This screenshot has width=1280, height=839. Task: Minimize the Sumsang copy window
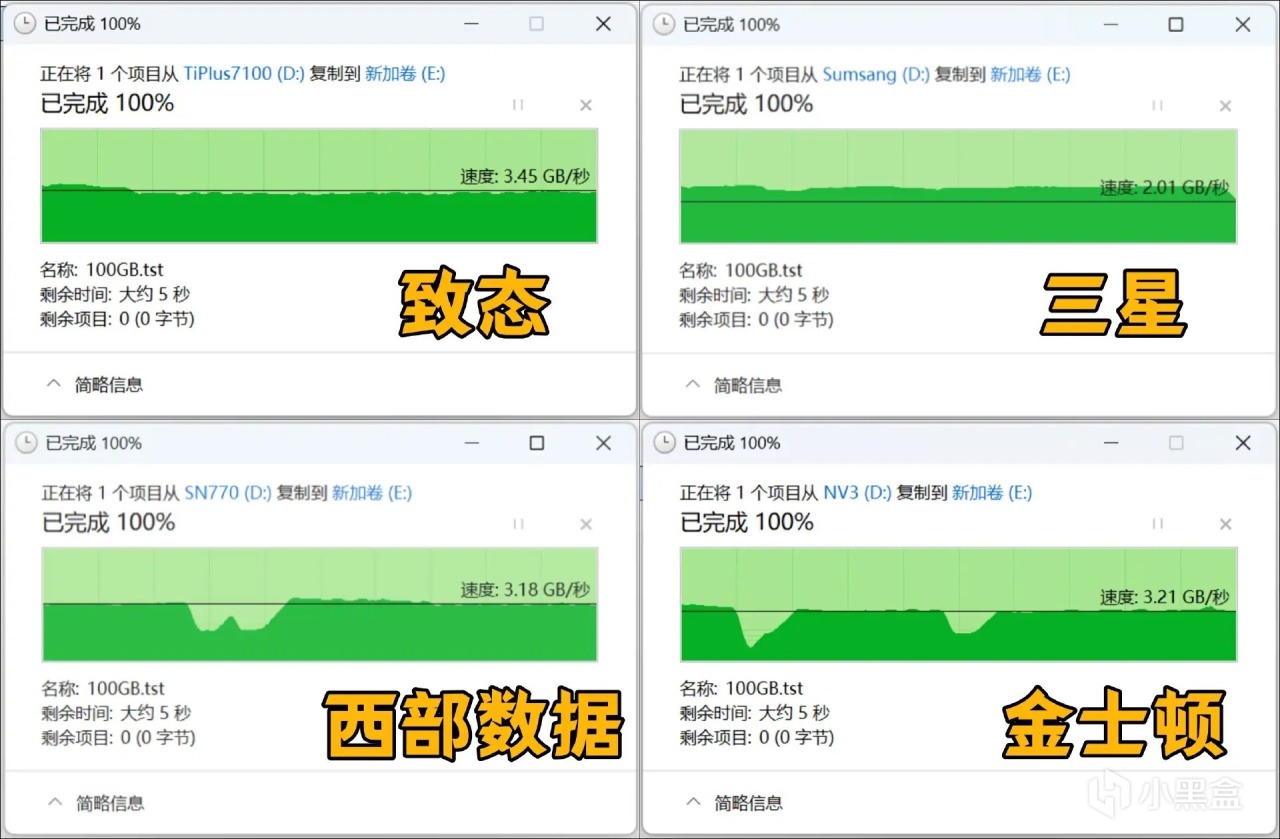point(1109,24)
